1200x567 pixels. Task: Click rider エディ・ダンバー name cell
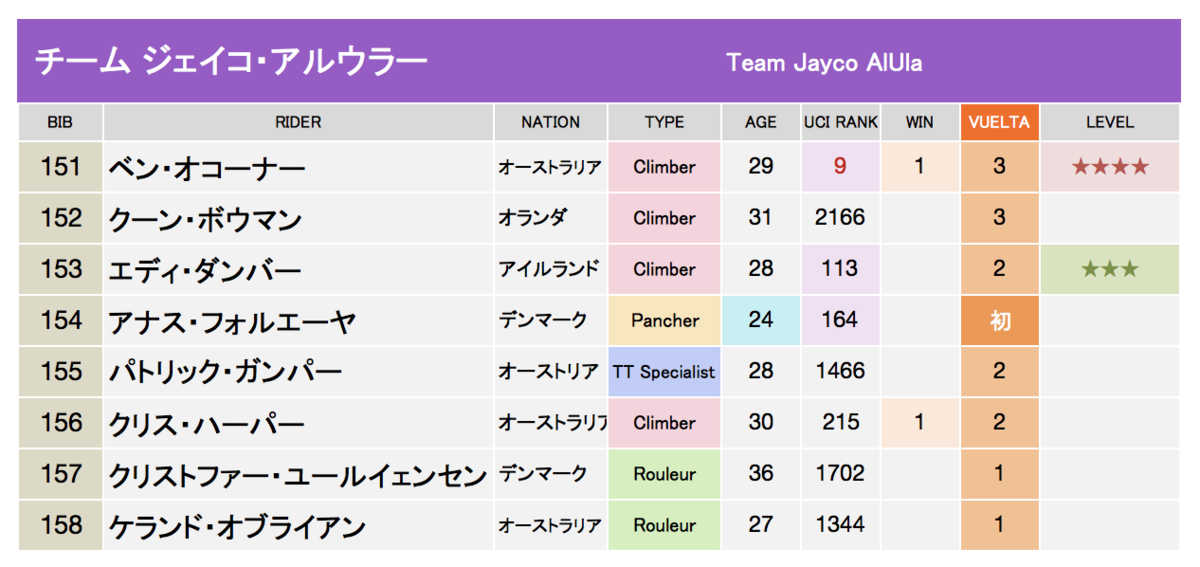pyautogui.click(x=298, y=269)
